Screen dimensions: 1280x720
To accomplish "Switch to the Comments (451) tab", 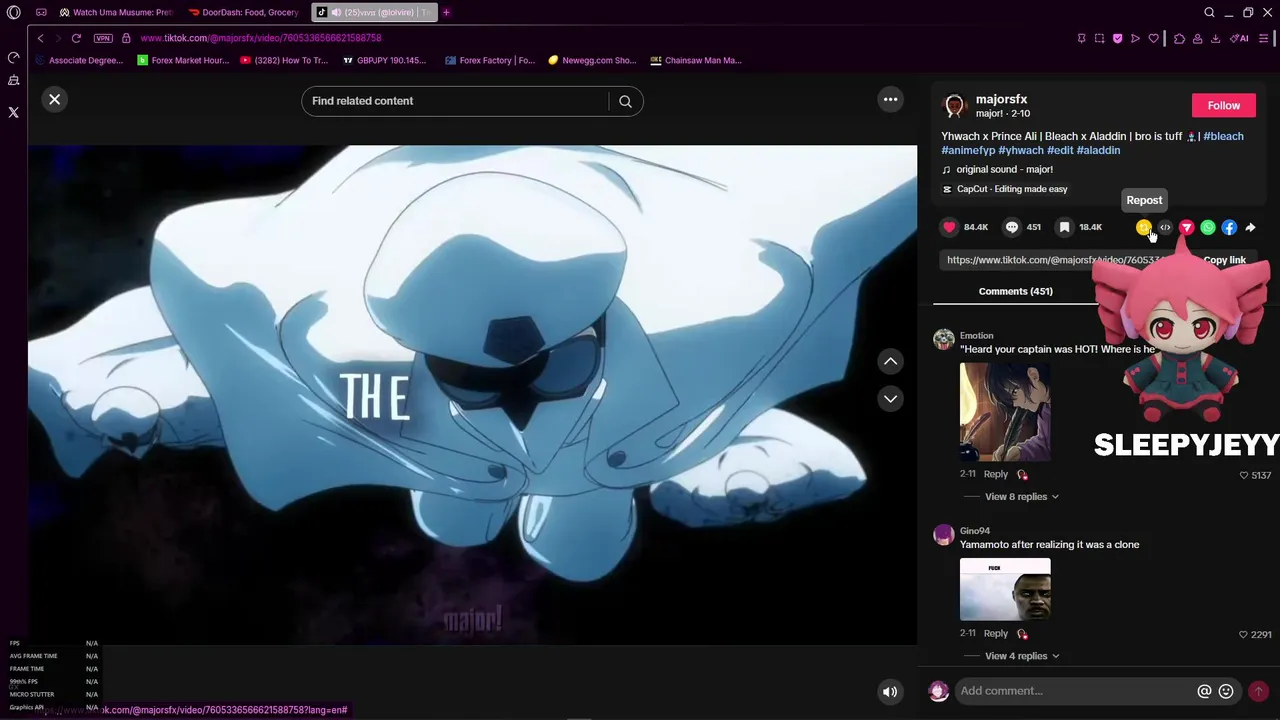I will pos(1015,291).
